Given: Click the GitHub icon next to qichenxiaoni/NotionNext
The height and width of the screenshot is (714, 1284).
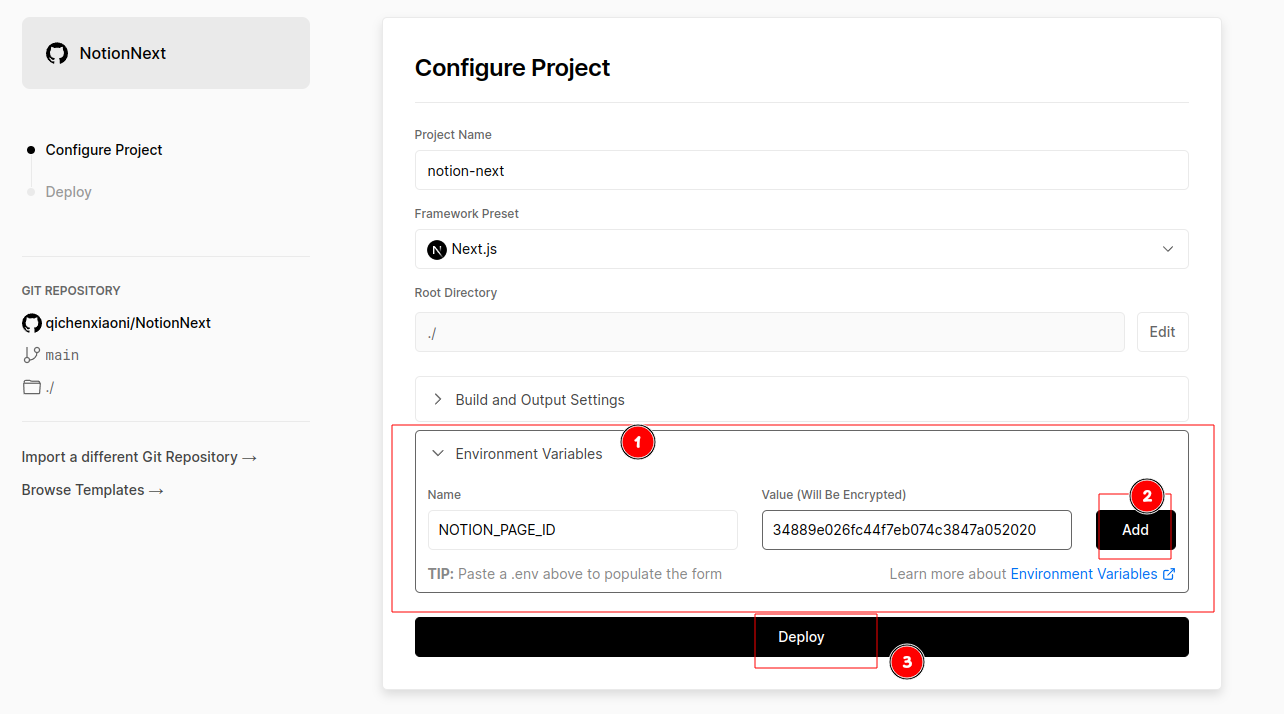Looking at the screenshot, I should (x=32, y=323).
